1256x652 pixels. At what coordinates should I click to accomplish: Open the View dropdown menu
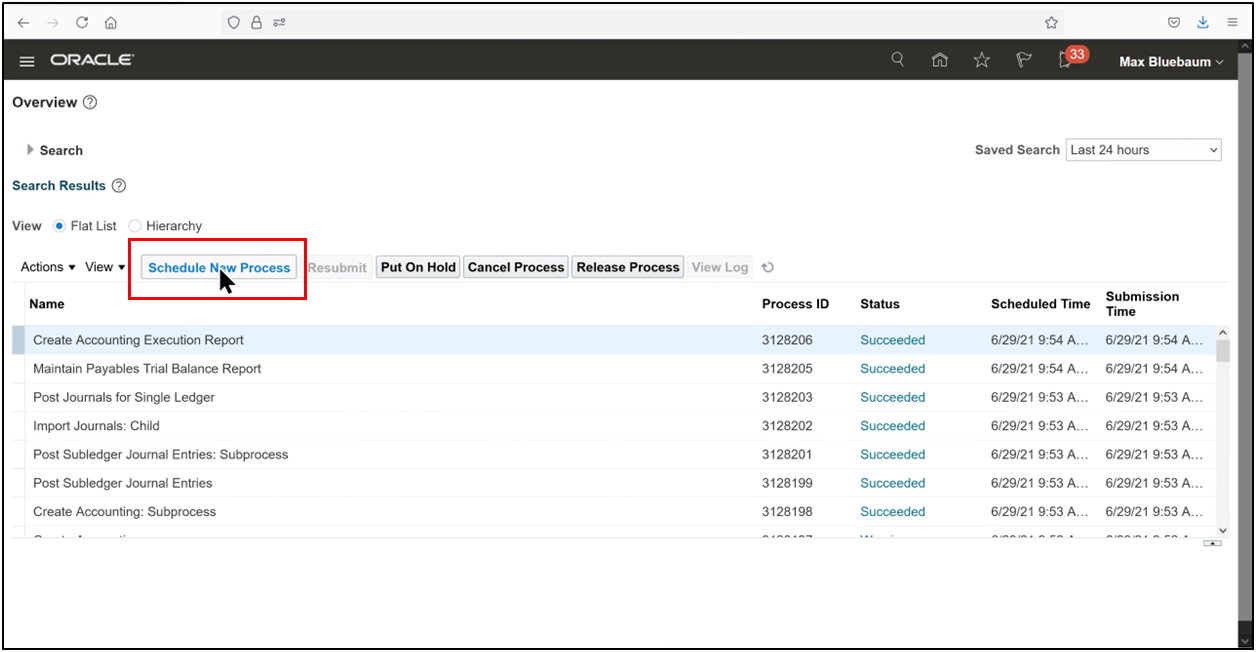click(x=104, y=267)
